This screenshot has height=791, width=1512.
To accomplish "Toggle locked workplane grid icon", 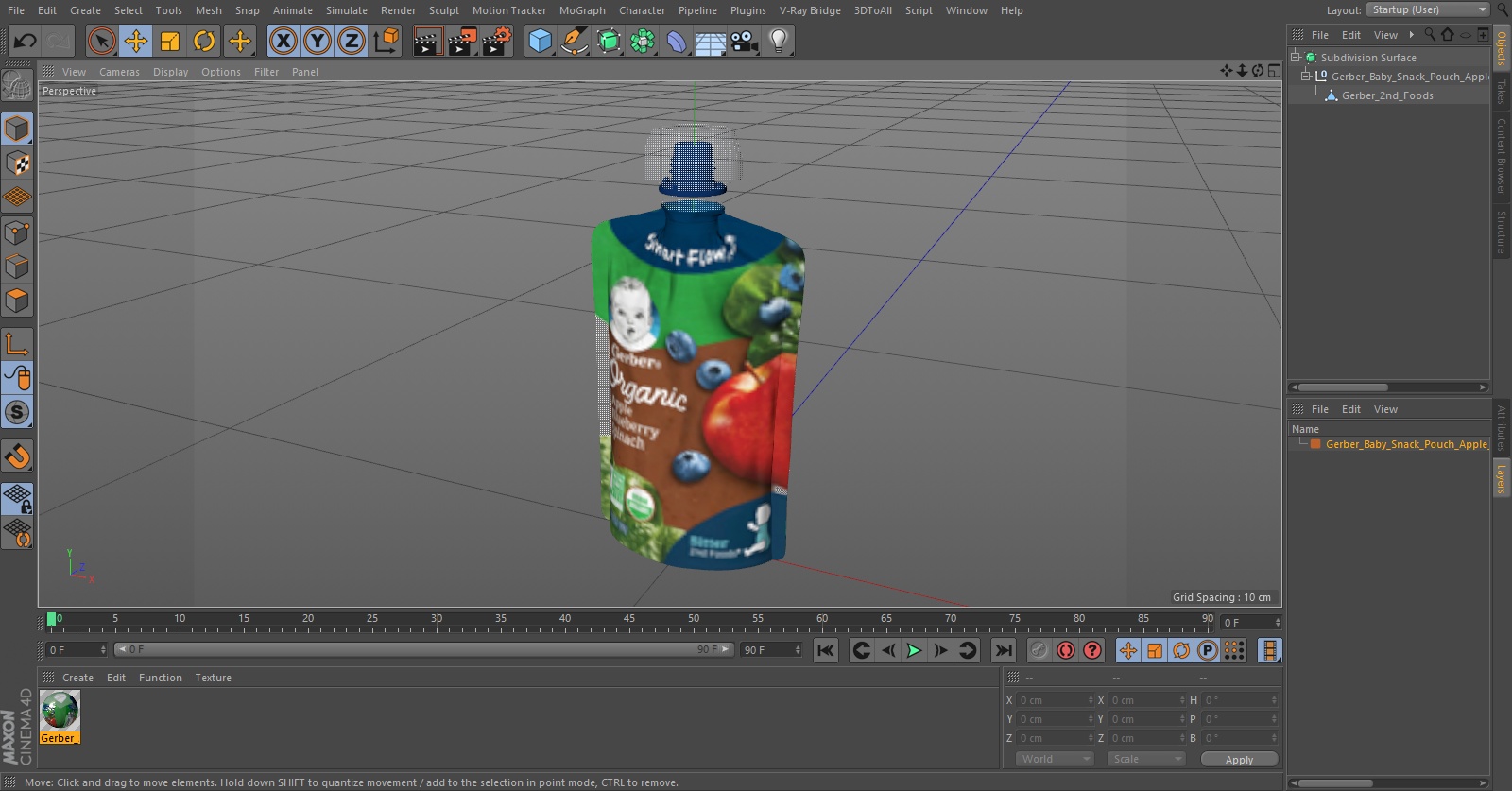I will [x=17, y=498].
